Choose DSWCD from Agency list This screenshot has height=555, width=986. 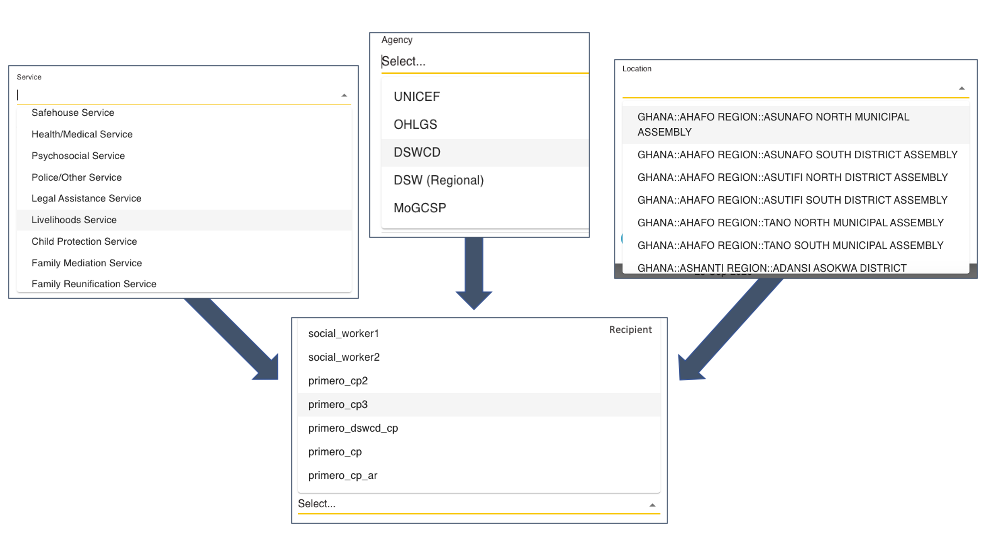click(x=485, y=152)
